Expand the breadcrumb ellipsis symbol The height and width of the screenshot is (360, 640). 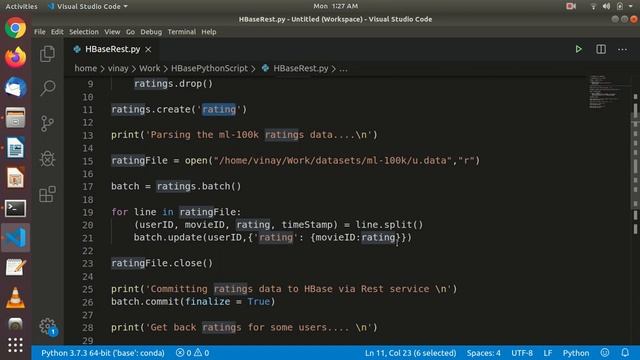[x=343, y=69]
